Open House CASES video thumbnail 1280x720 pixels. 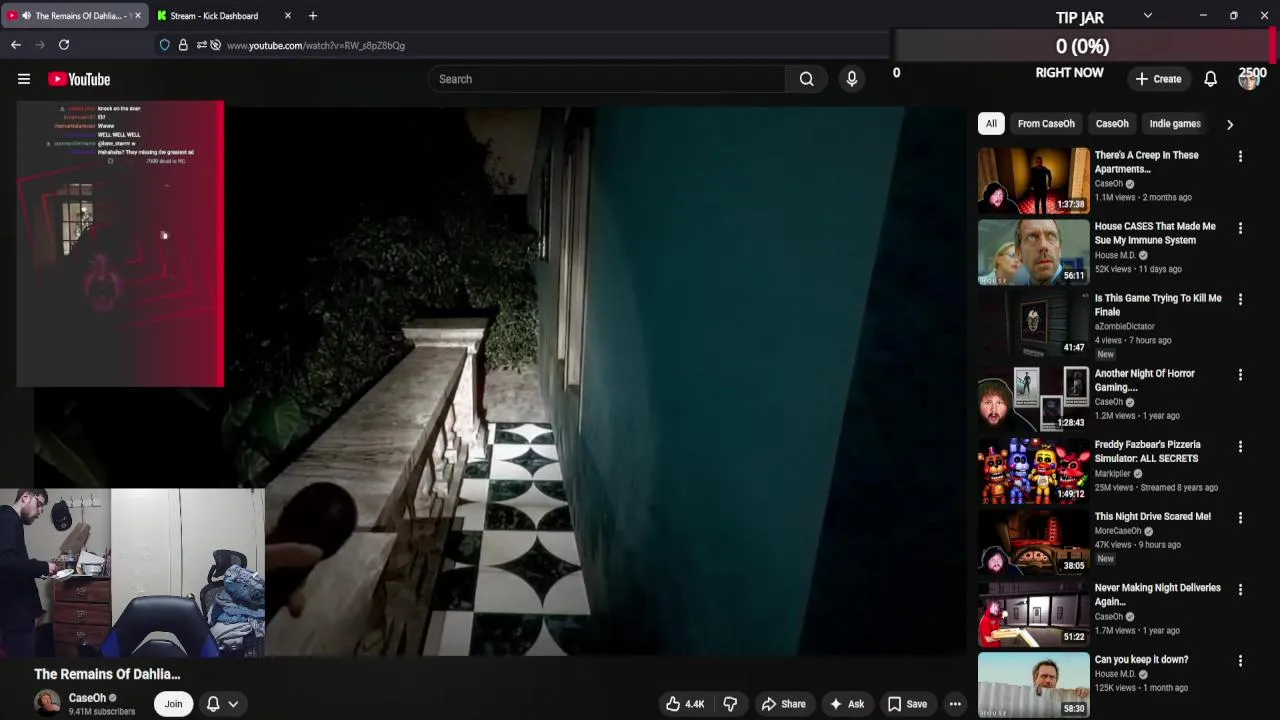click(x=1034, y=252)
